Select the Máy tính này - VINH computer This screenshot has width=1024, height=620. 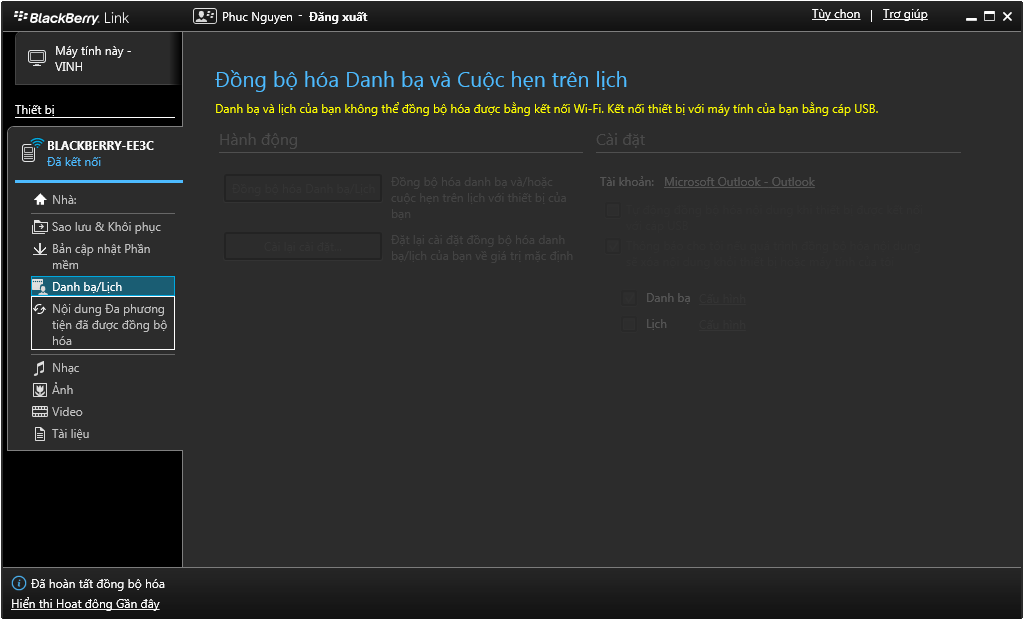[x=93, y=59]
